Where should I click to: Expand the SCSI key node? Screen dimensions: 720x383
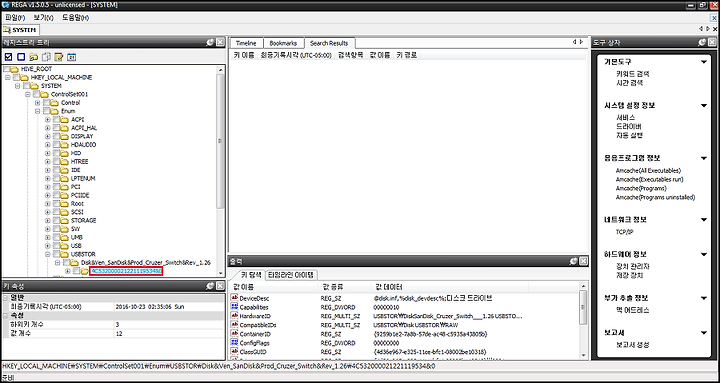[48, 212]
